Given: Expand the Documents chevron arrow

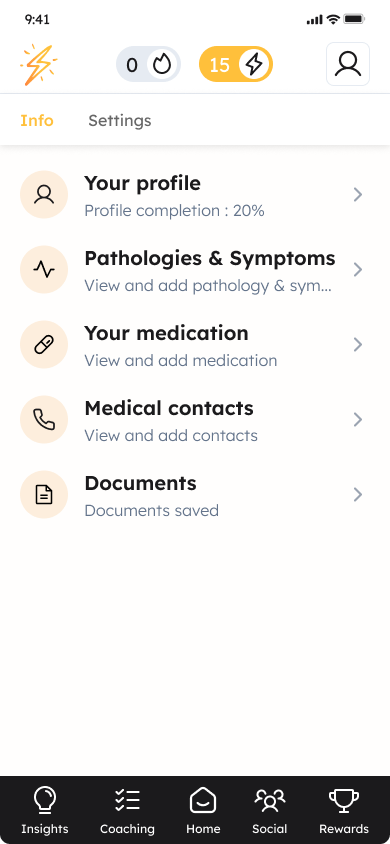Looking at the screenshot, I should [x=358, y=495].
